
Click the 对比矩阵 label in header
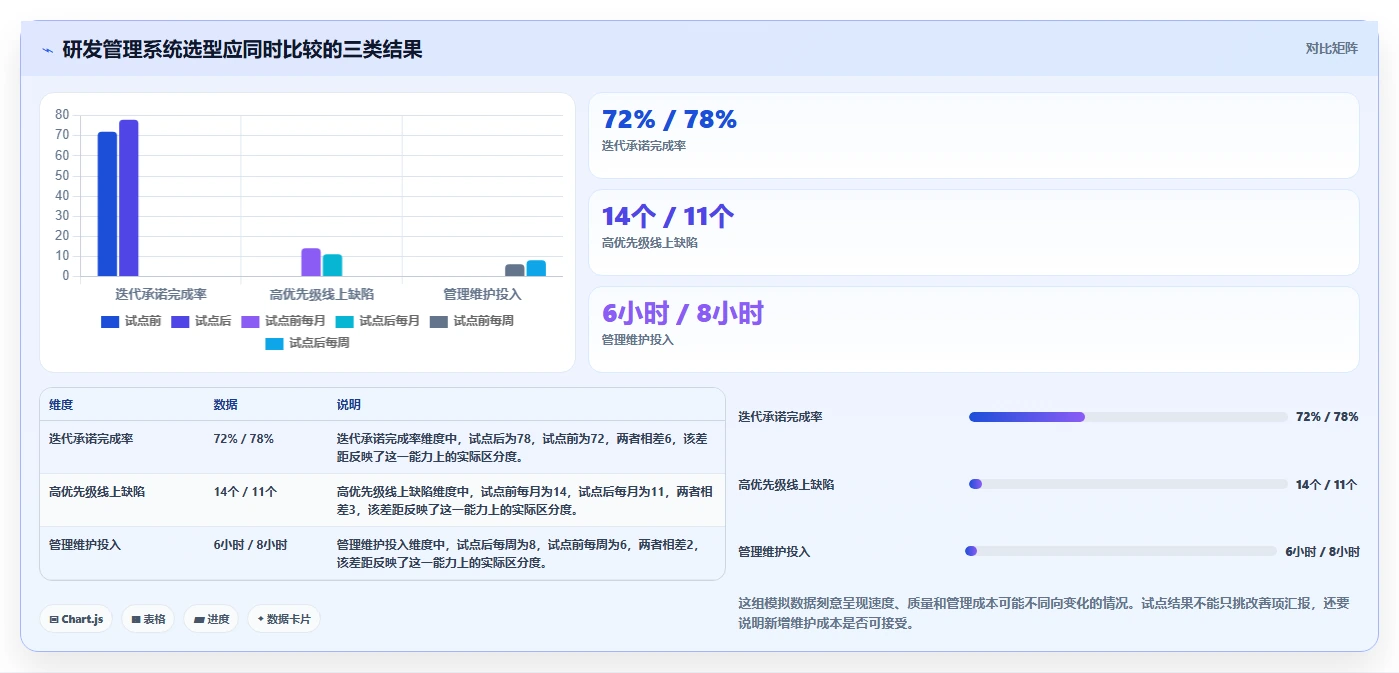(1331, 48)
